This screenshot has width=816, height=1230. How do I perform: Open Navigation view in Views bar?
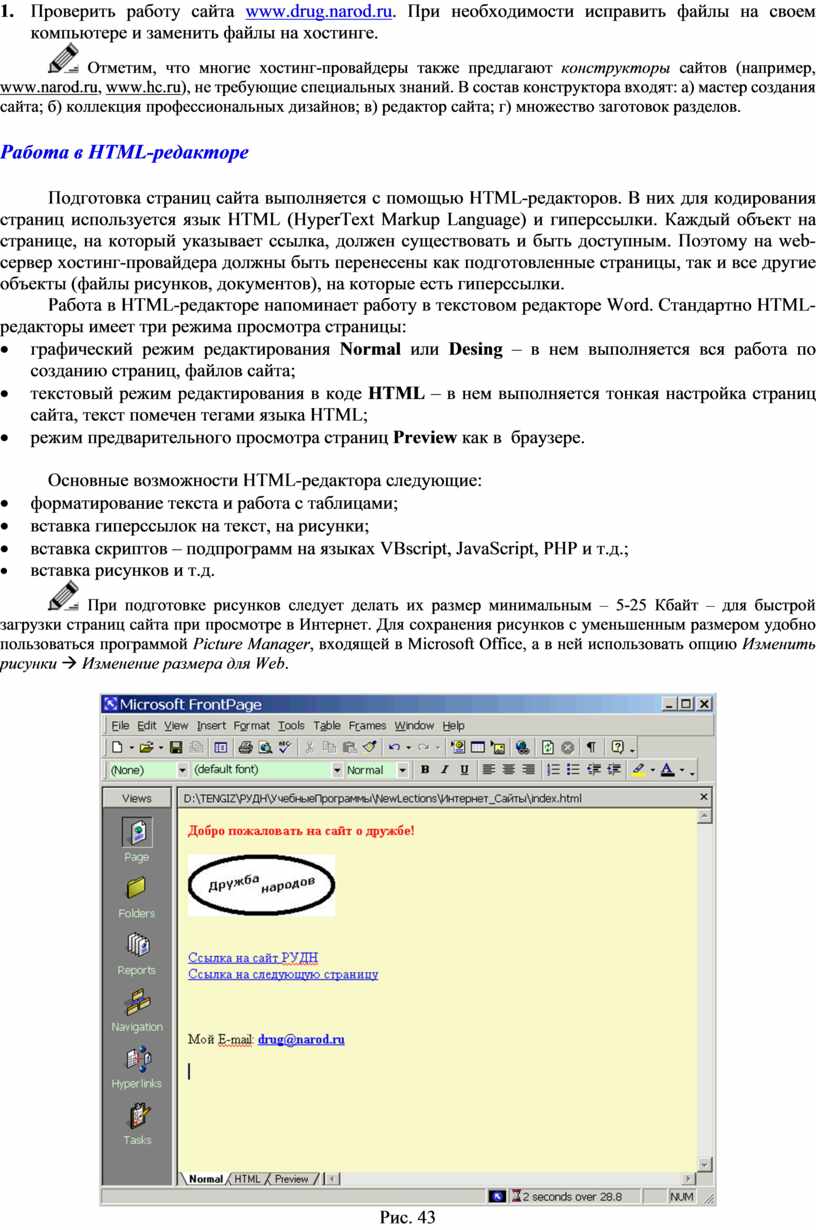137,1010
